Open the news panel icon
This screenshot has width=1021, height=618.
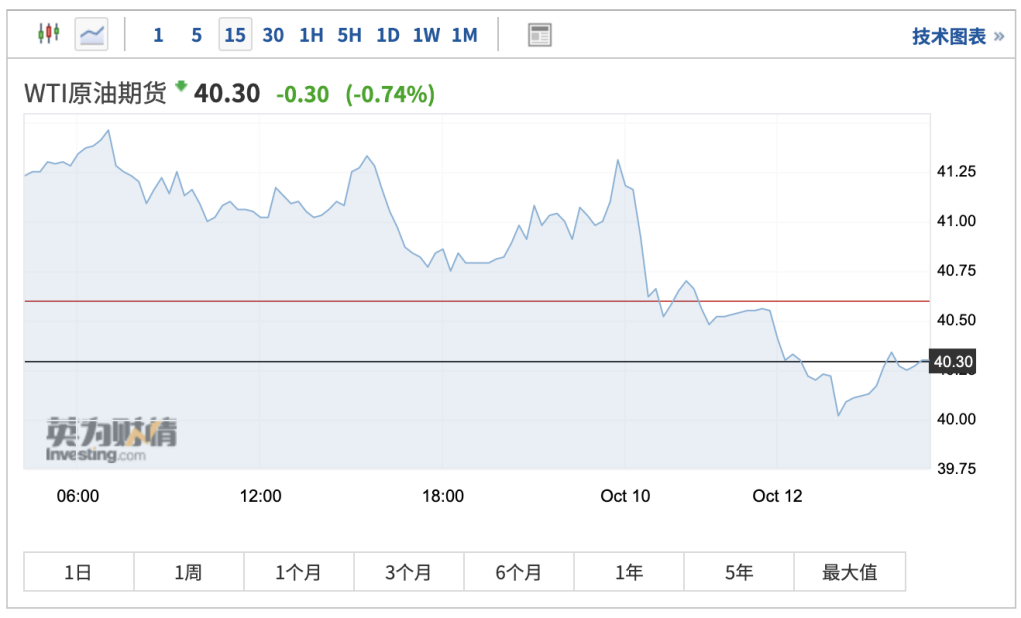[x=540, y=35]
